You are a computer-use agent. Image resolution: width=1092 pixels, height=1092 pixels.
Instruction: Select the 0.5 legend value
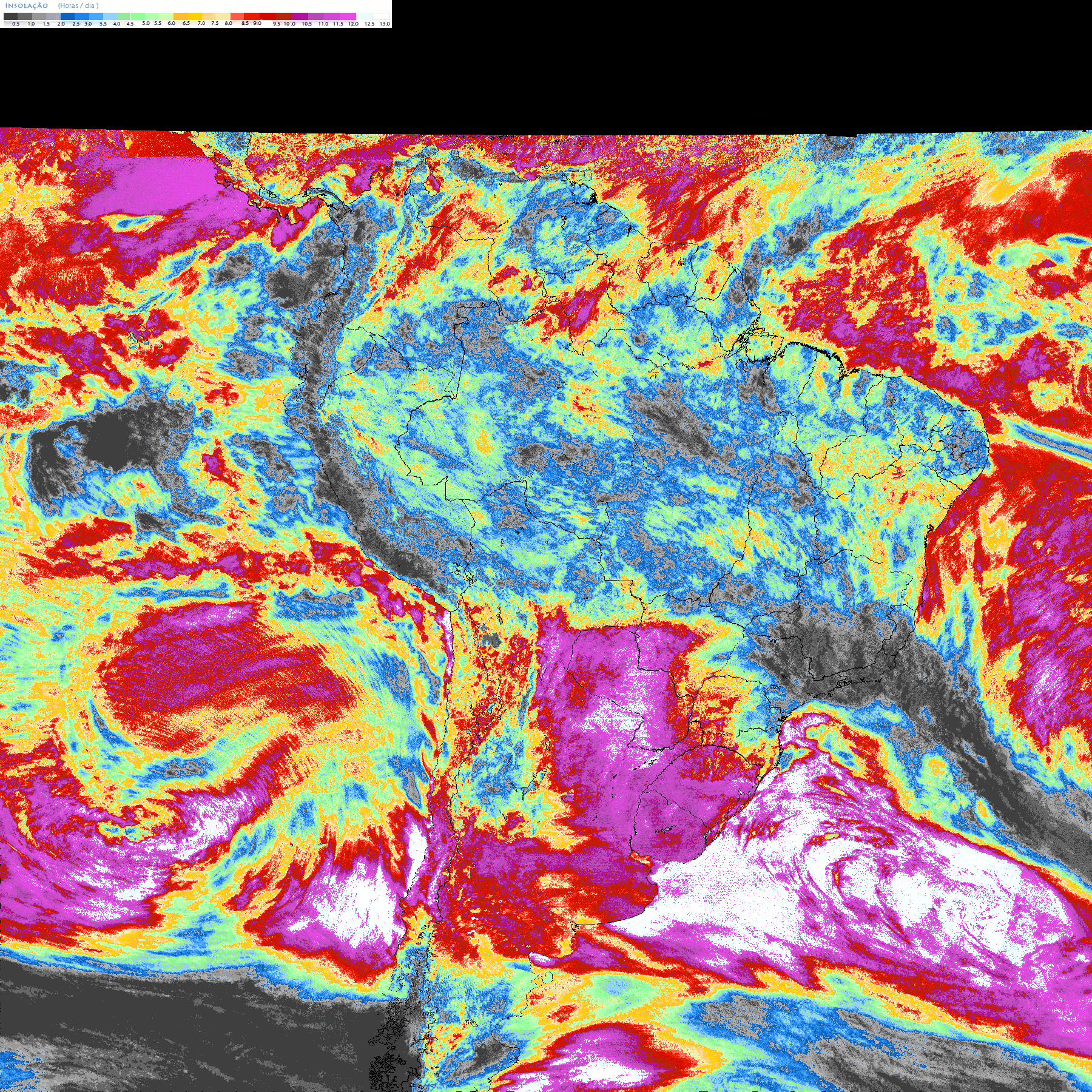(x=16, y=24)
